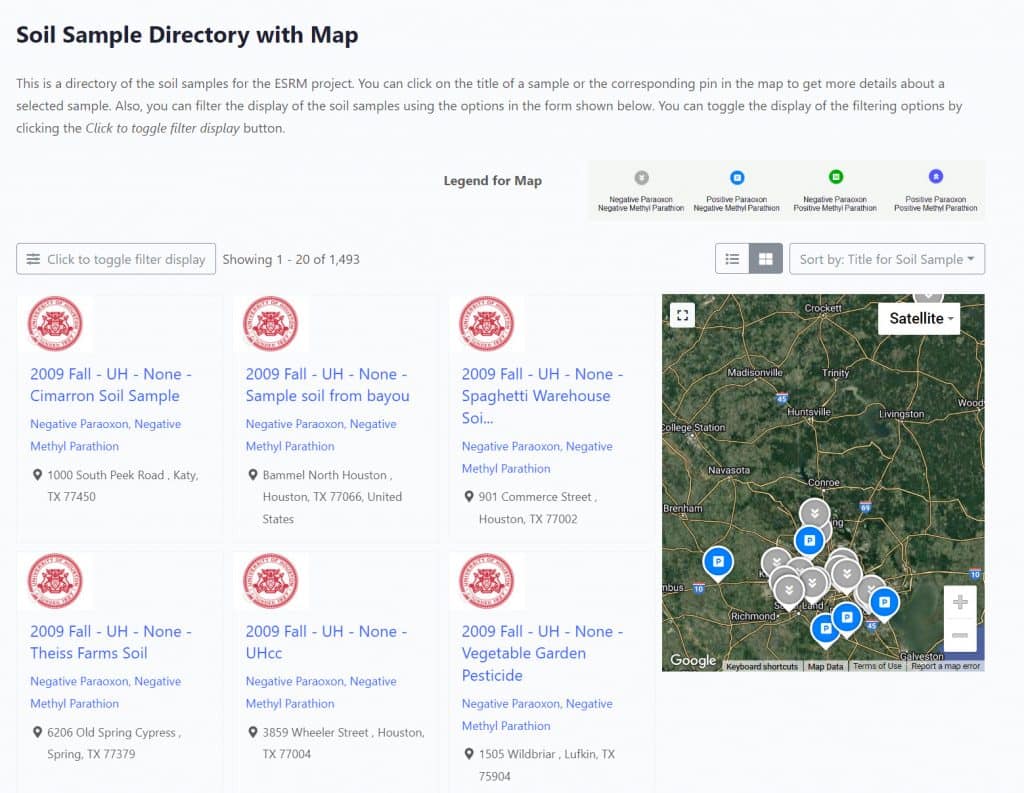Image resolution: width=1024 pixels, height=793 pixels.
Task: Click Map Data on map footer
Action: (825, 666)
